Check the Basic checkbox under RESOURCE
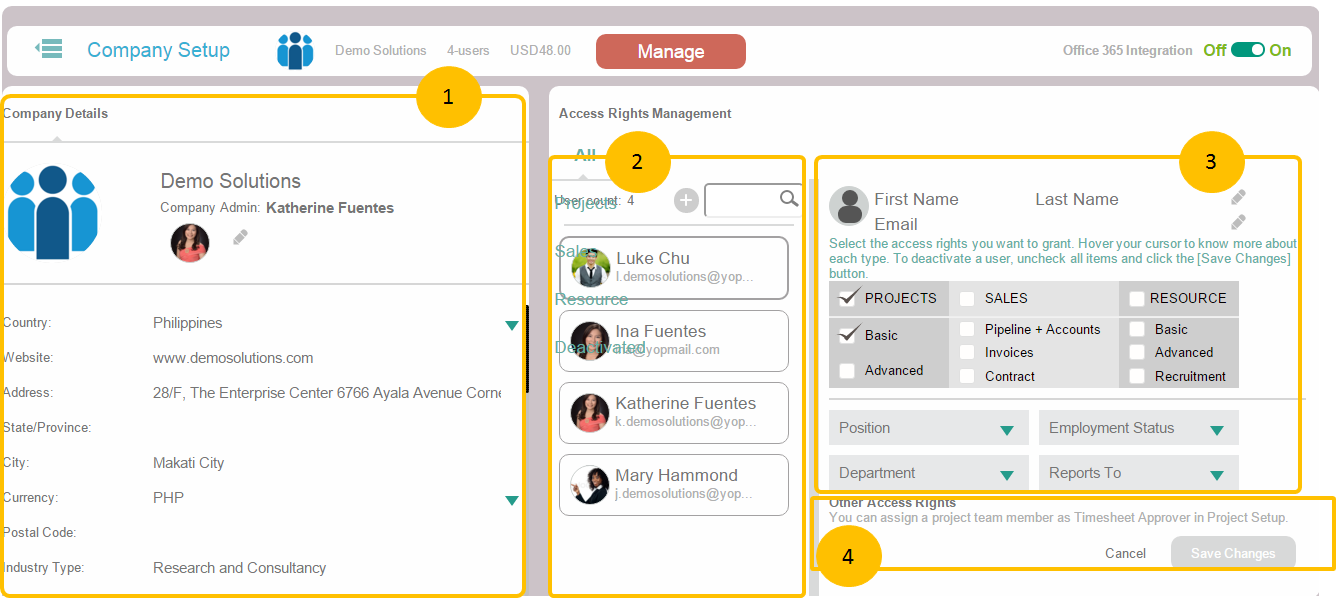1336x598 pixels. 1137,329
